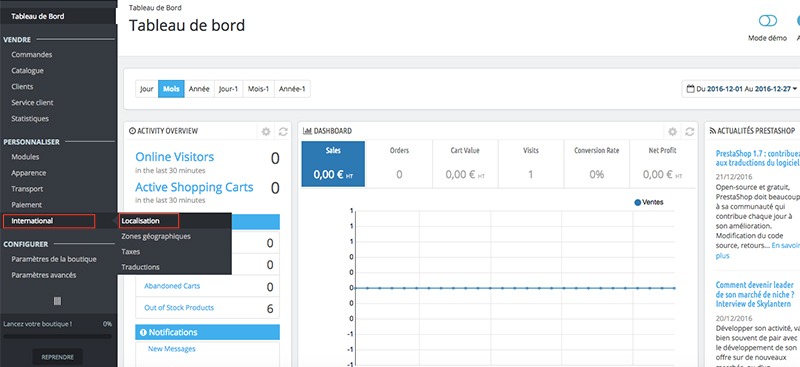Viewport: 800px width, 367px height.
Task: Click shop launch progress bar
Action: (57, 336)
